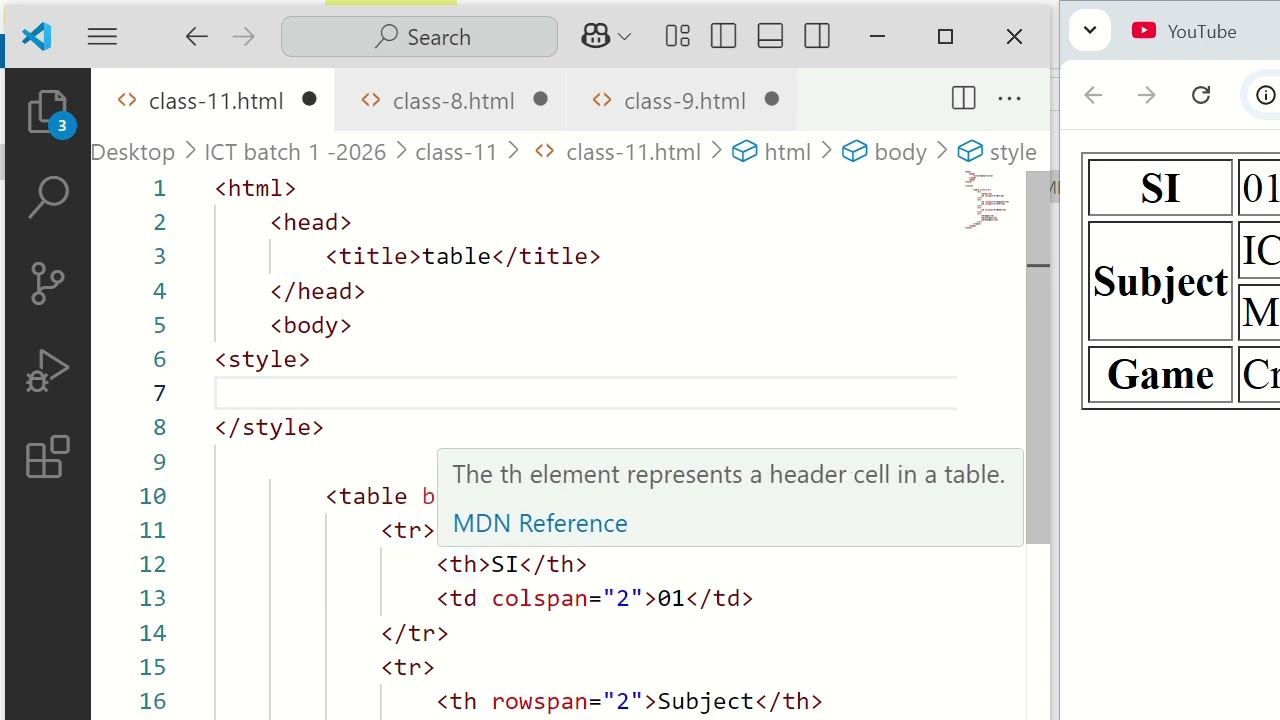Click the editor vertical scrollbar thumb
Screen dimensions: 1280x720
coord(1038,358)
